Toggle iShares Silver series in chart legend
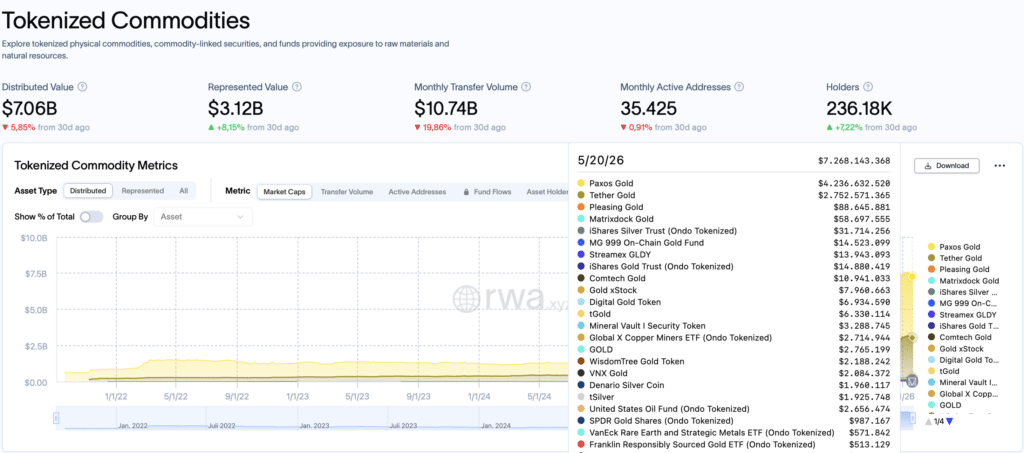Screen dimensions: 1024x453 (963, 292)
